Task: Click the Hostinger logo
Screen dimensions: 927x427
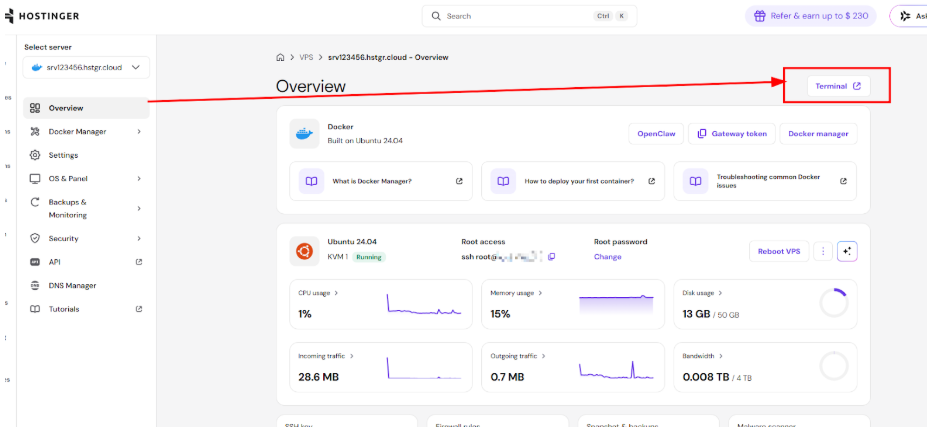Action: [45, 16]
